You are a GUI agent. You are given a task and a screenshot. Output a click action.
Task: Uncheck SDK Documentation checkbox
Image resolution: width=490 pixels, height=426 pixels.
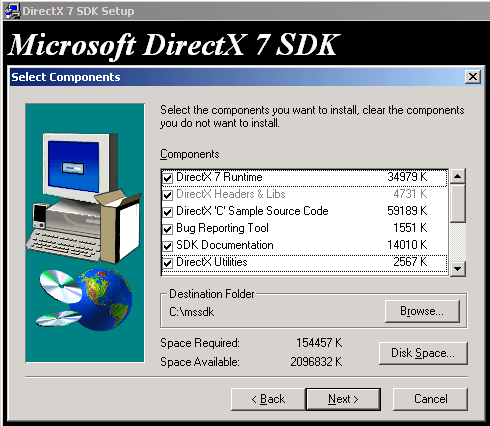click(x=168, y=246)
